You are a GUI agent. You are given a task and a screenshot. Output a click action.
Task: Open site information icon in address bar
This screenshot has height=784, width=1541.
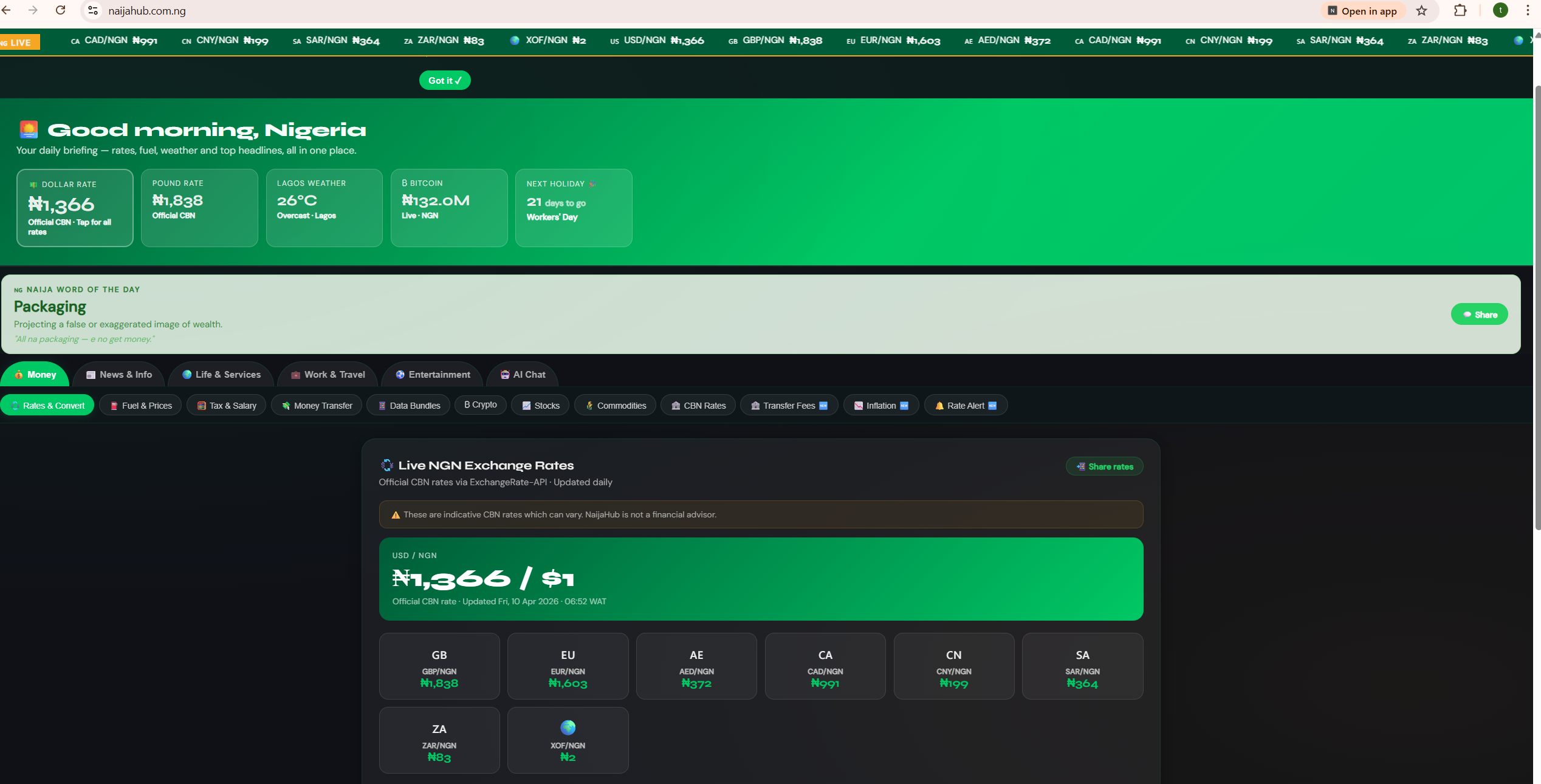(x=93, y=10)
